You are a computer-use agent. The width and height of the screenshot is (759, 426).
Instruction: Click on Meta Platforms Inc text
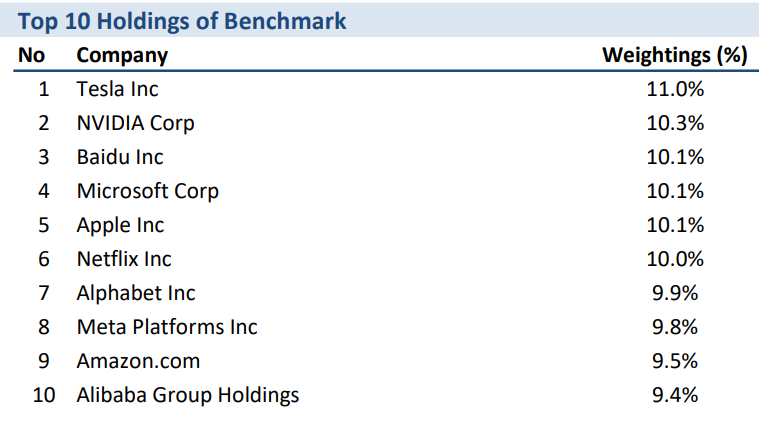[x=167, y=327]
